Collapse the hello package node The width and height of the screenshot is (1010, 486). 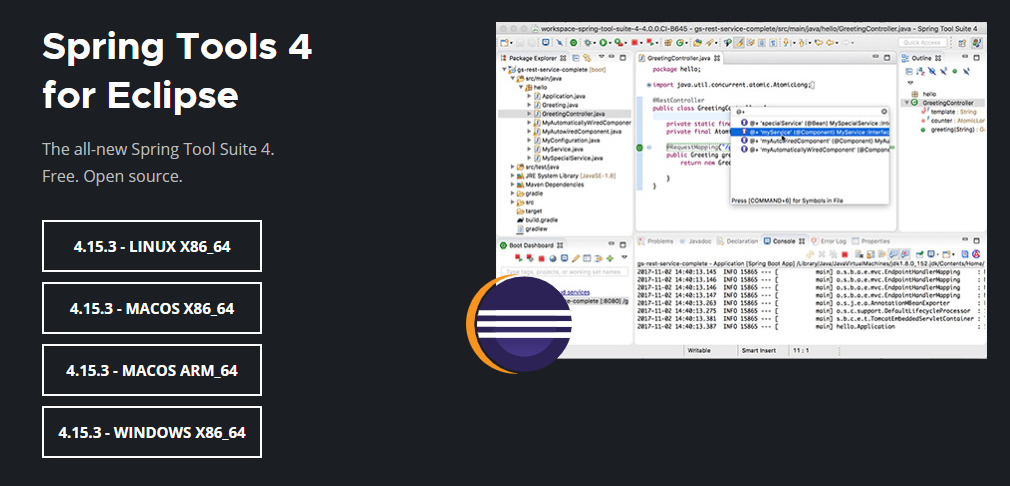coord(520,87)
